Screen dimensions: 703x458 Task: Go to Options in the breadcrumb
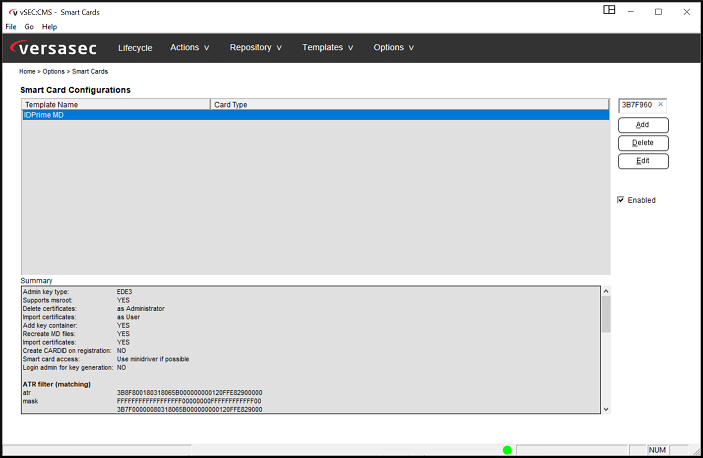click(x=53, y=72)
